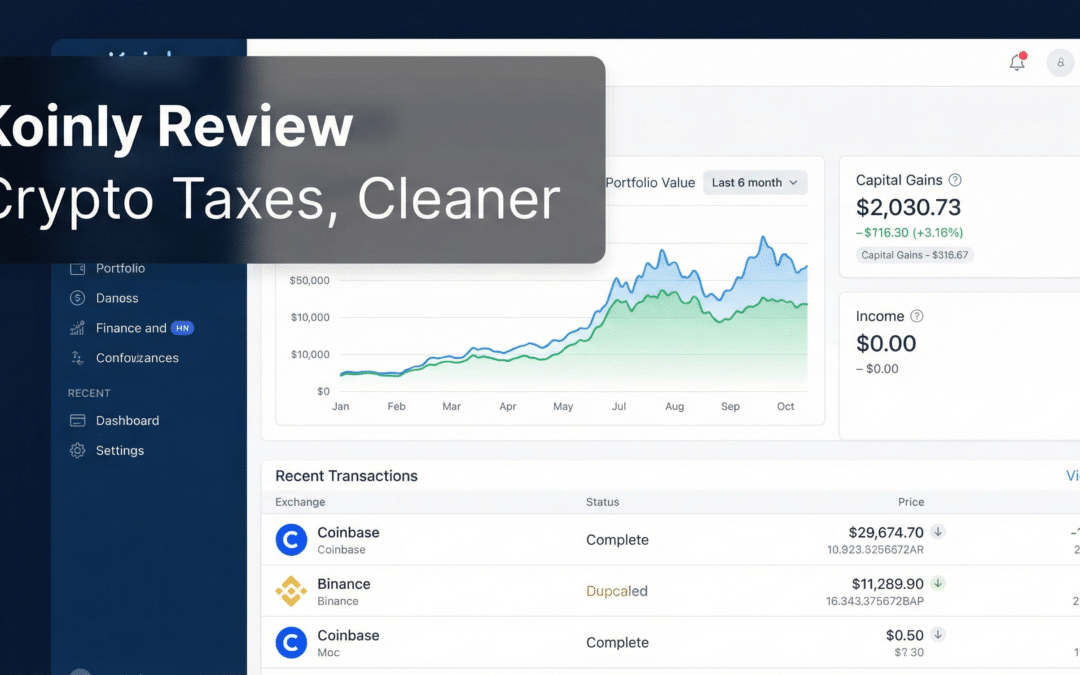The width and height of the screenshot is (1080, 675).
Task: Open the user profile avatar
Action: [1061, 63]
